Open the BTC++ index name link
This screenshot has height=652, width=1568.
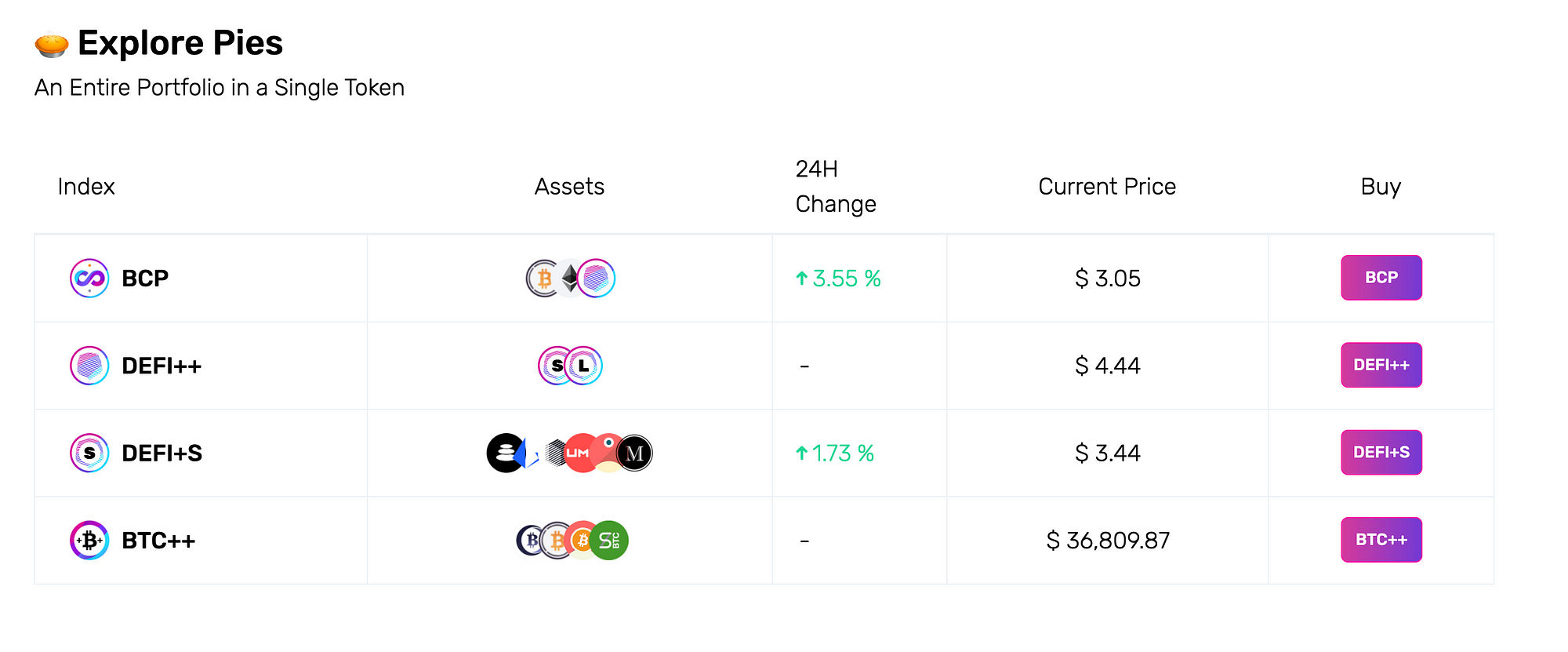tap(158, 541)
